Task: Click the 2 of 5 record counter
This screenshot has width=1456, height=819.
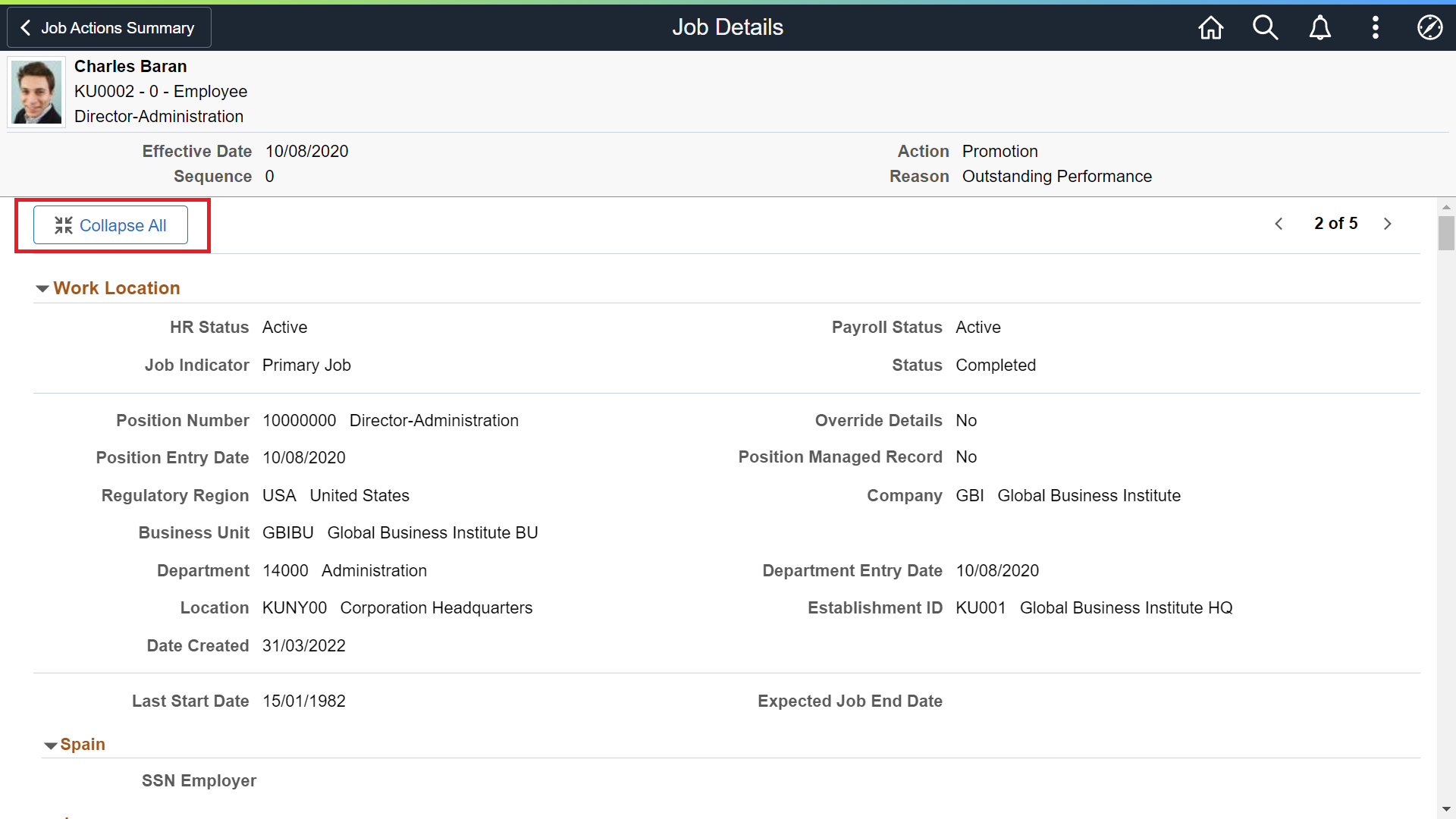Action: tap(1335, 224)
